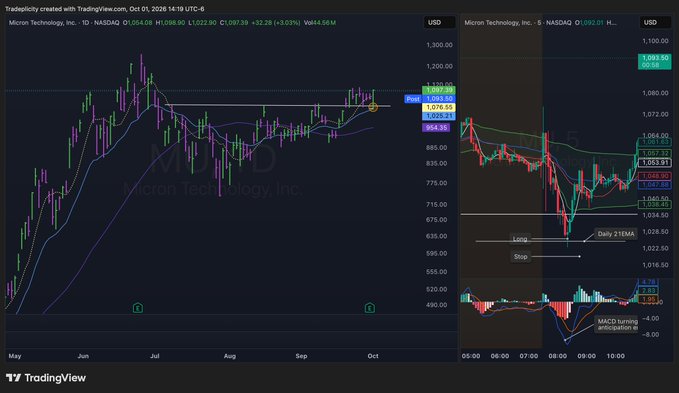Click the Tradeplicity created with TradingView.com header text
679x393 pixels.
coord(104,9)
